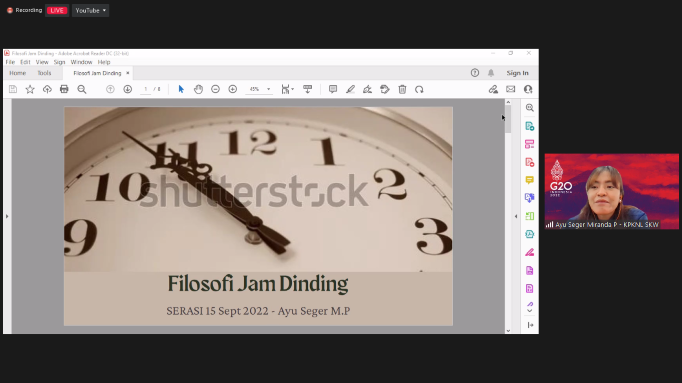Open the help question mark icon
Screen dimensions: 682x383
point(475,73)
